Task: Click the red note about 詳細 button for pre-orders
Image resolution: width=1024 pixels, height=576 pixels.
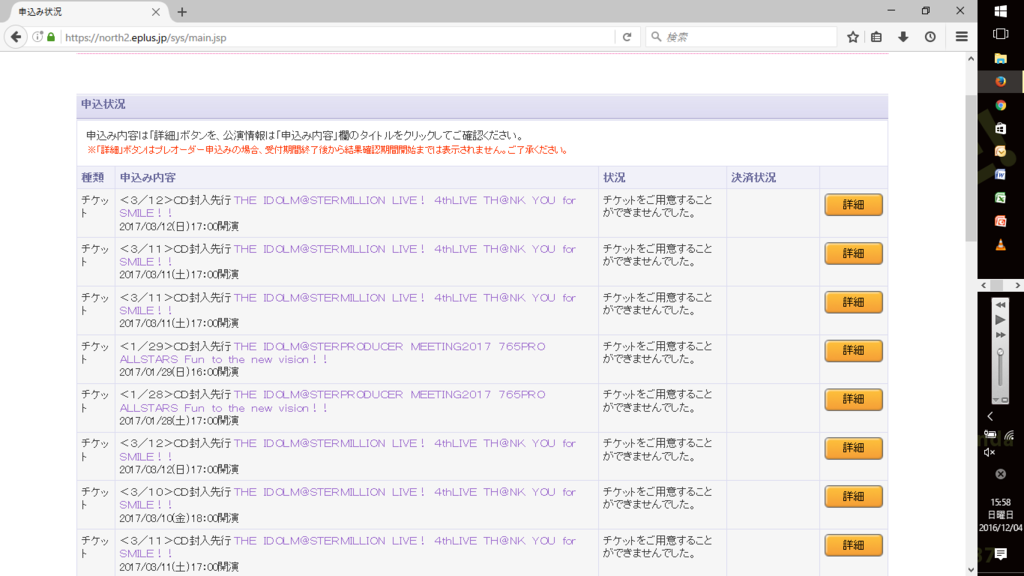Action: [x=327, y=150]
